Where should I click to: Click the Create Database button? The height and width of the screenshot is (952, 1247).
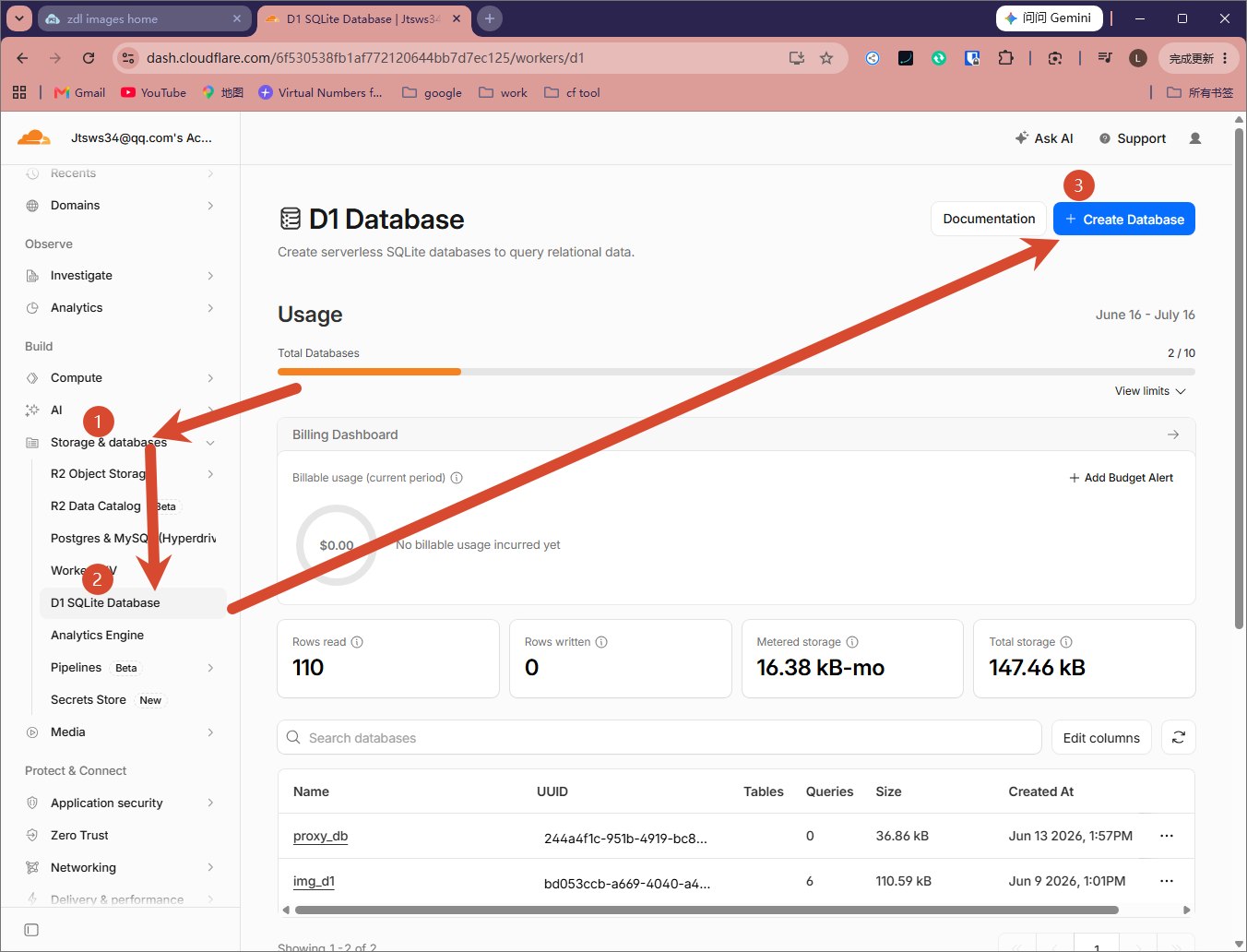click(1124, 219)
